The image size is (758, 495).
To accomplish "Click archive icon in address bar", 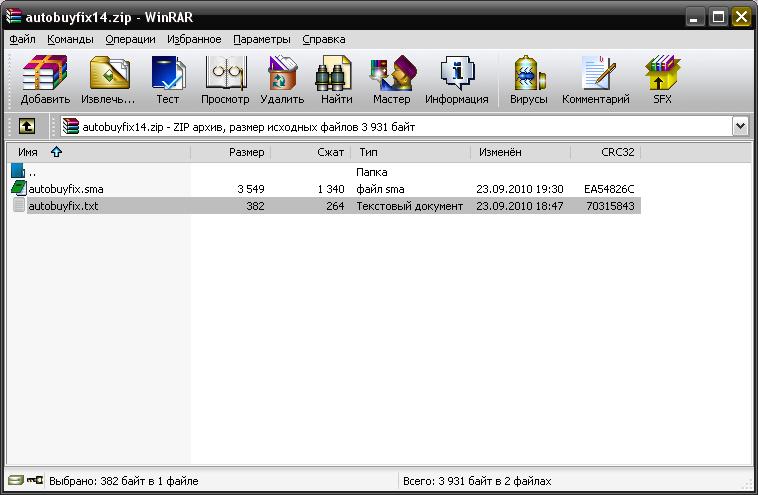I will [x=71, y=127].
